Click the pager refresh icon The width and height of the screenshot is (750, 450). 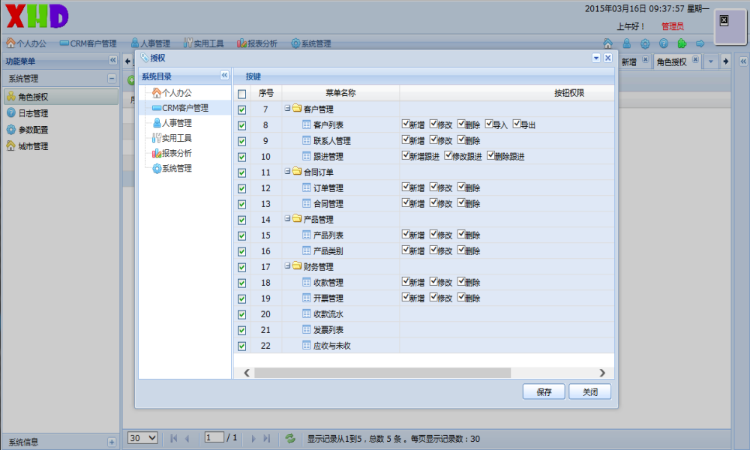click(x=290, y=438)
